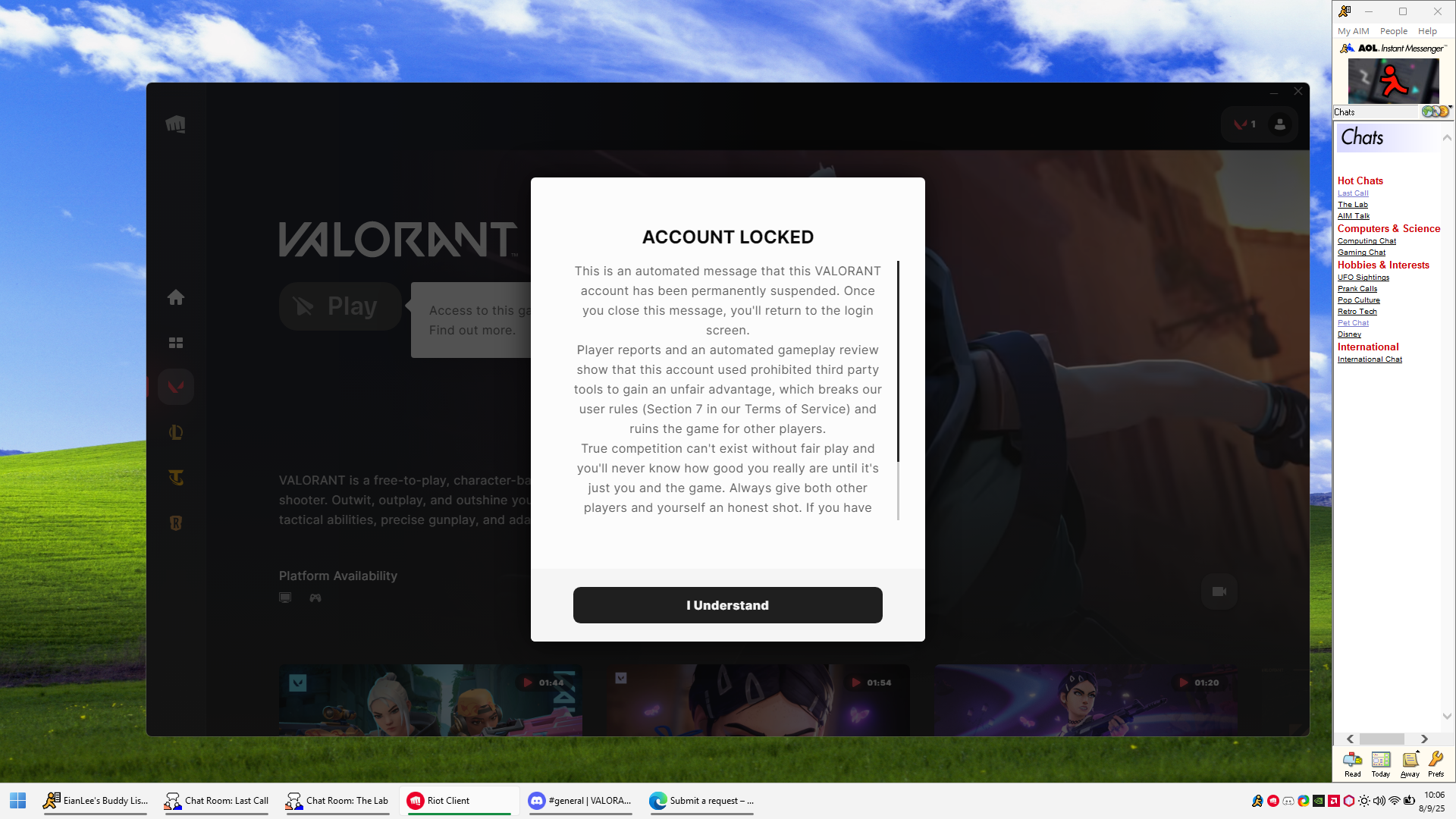Click the volume icon in system tray

(1379, 801)
